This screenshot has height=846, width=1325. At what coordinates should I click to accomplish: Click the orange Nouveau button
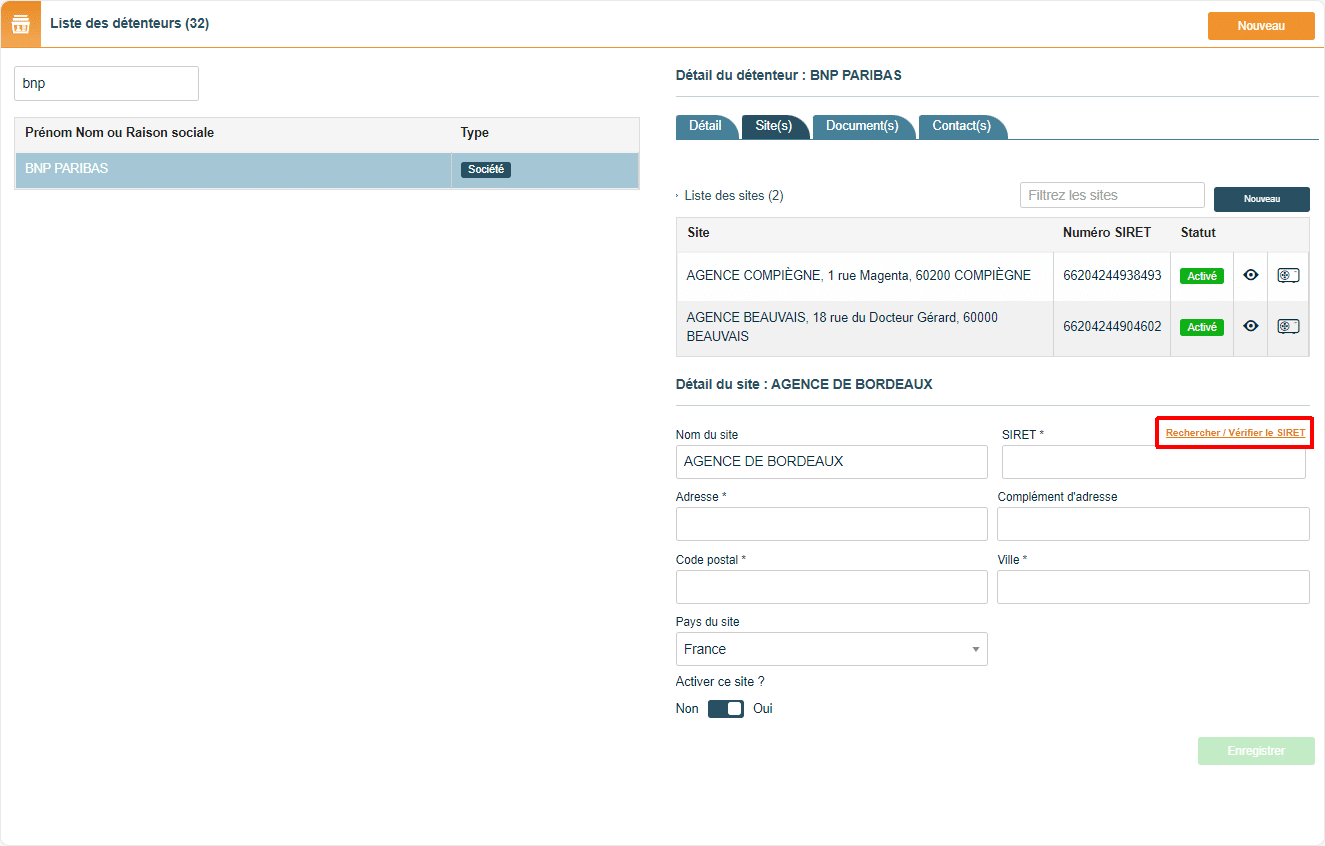pos(1261,26)
